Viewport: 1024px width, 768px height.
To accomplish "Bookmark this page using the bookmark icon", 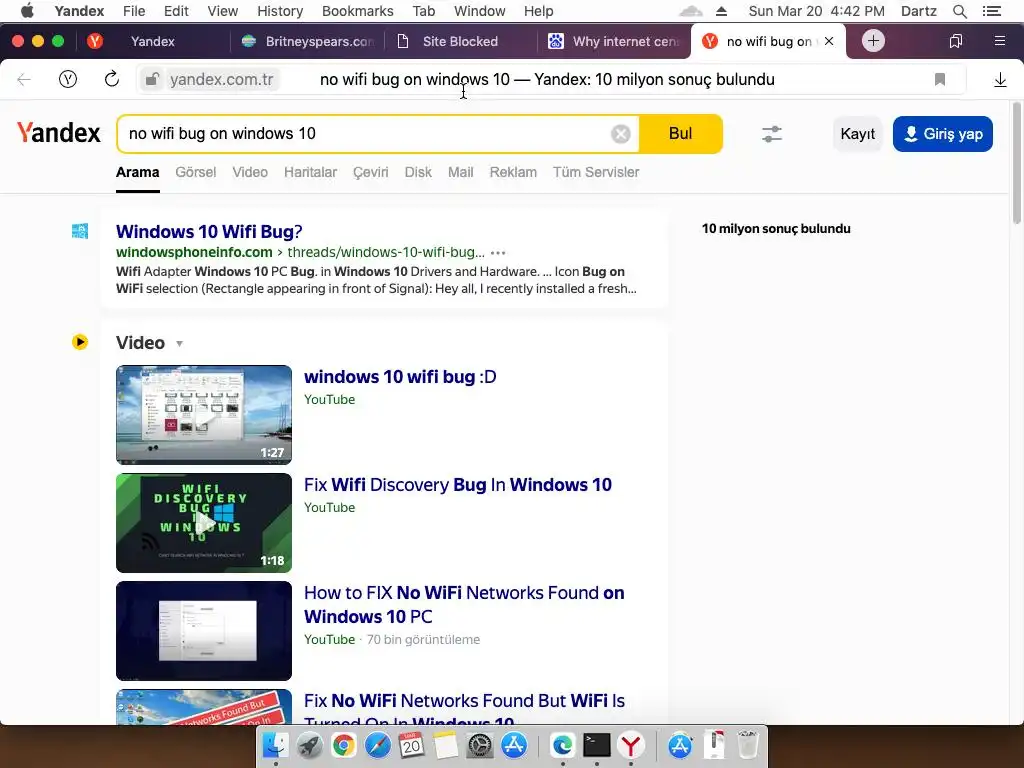I will coord(940,80).
